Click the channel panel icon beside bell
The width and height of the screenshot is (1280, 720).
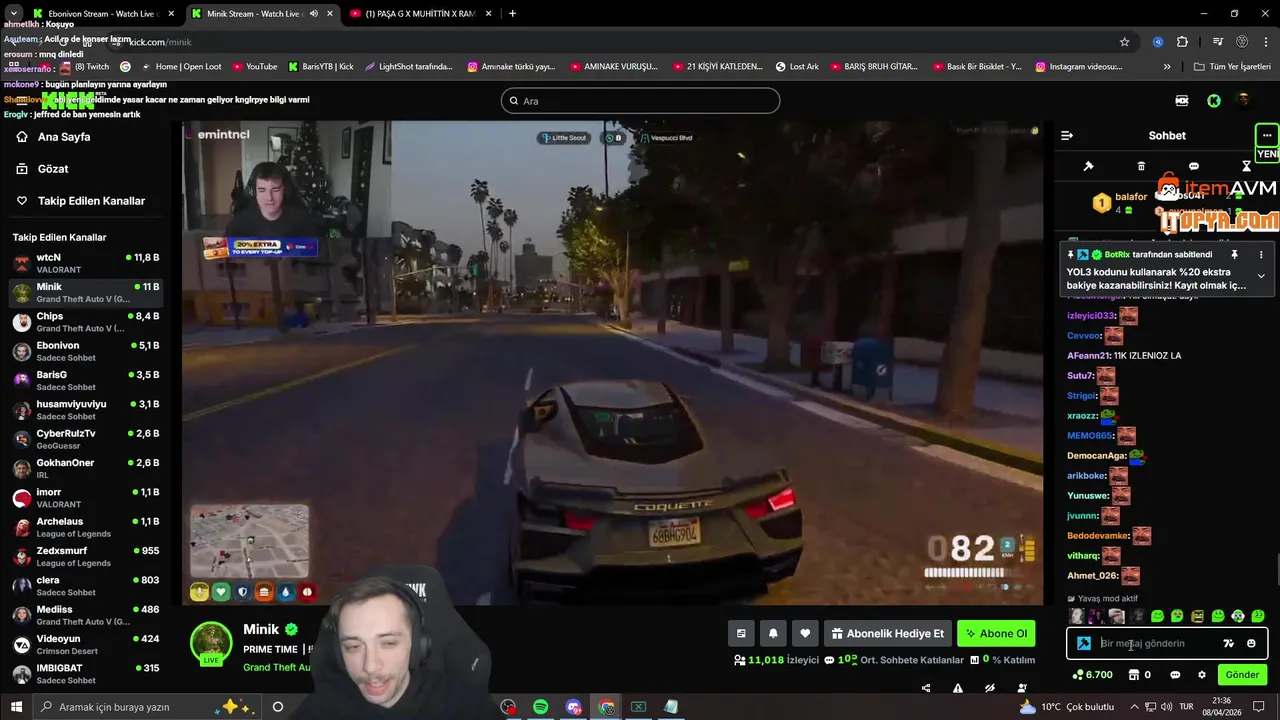coord(741,633)
